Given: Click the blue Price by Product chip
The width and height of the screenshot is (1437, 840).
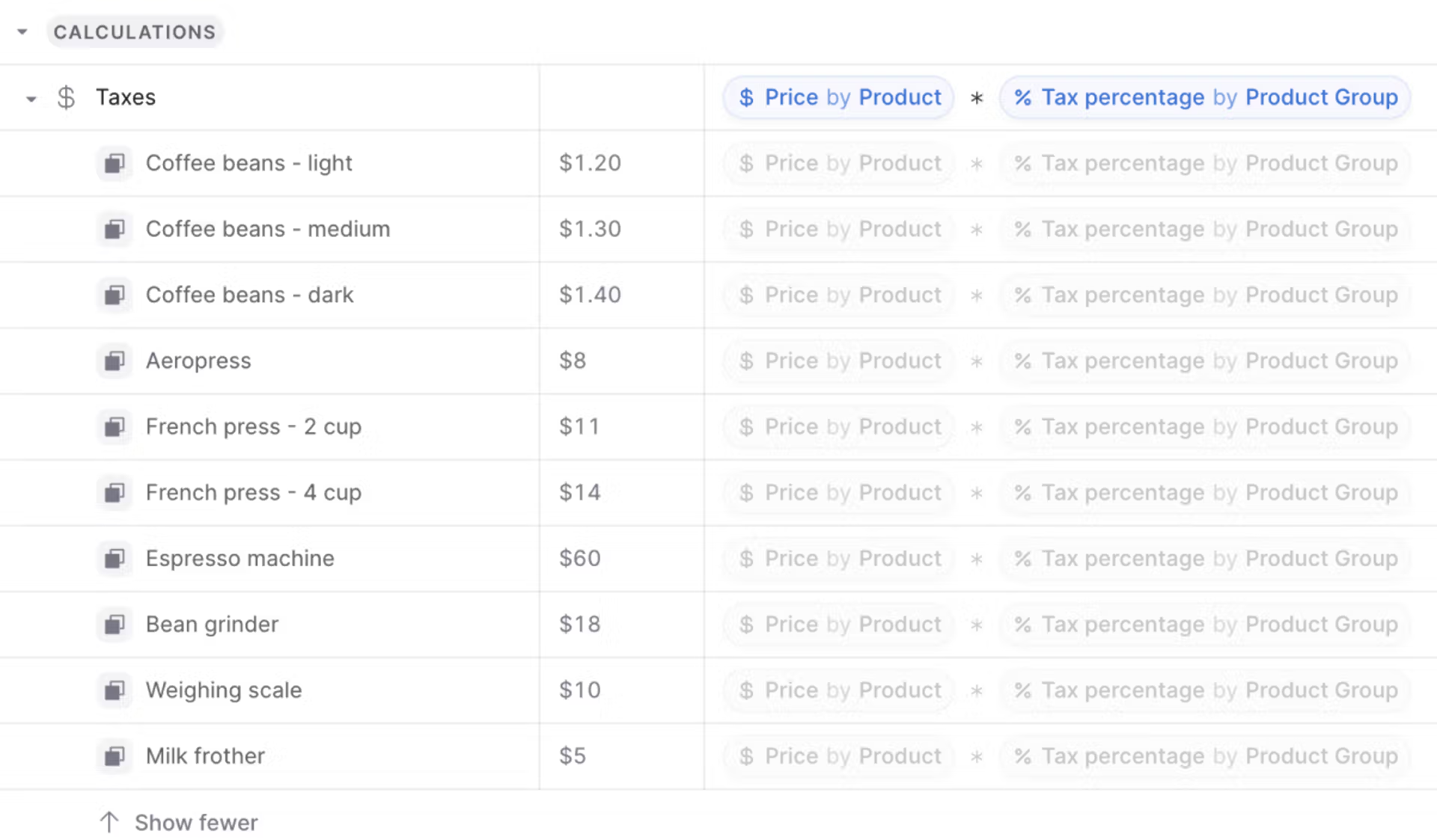Looking at the screenshot, I should click(838, 97).
